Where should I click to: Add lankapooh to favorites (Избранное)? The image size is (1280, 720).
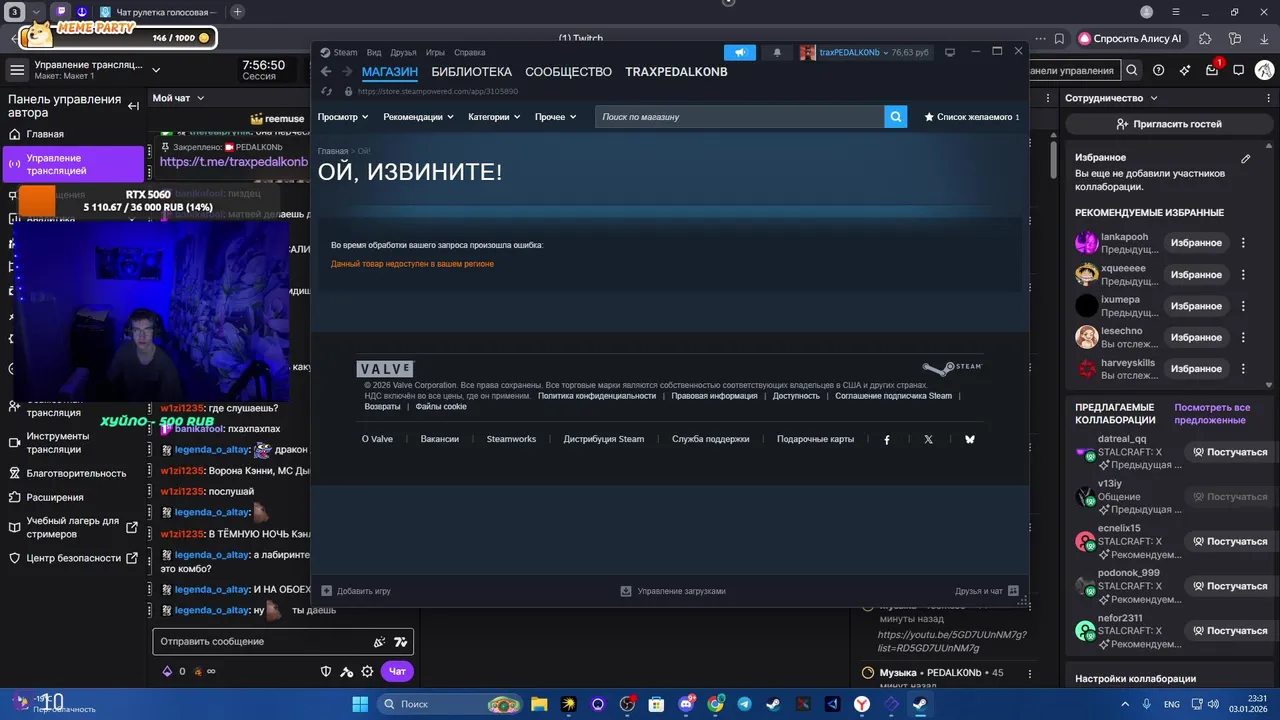coord(1196,243)
